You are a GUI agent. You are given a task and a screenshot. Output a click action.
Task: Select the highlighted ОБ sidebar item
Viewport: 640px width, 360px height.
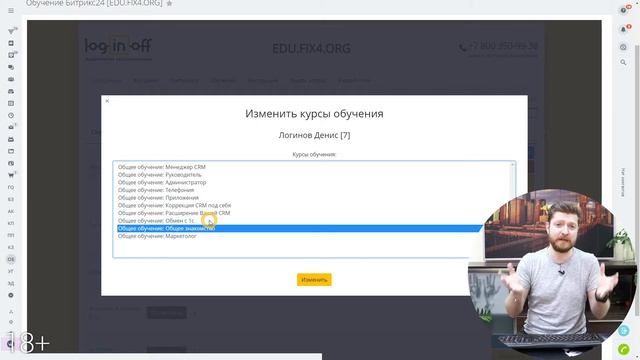click(x=11, y=259)
